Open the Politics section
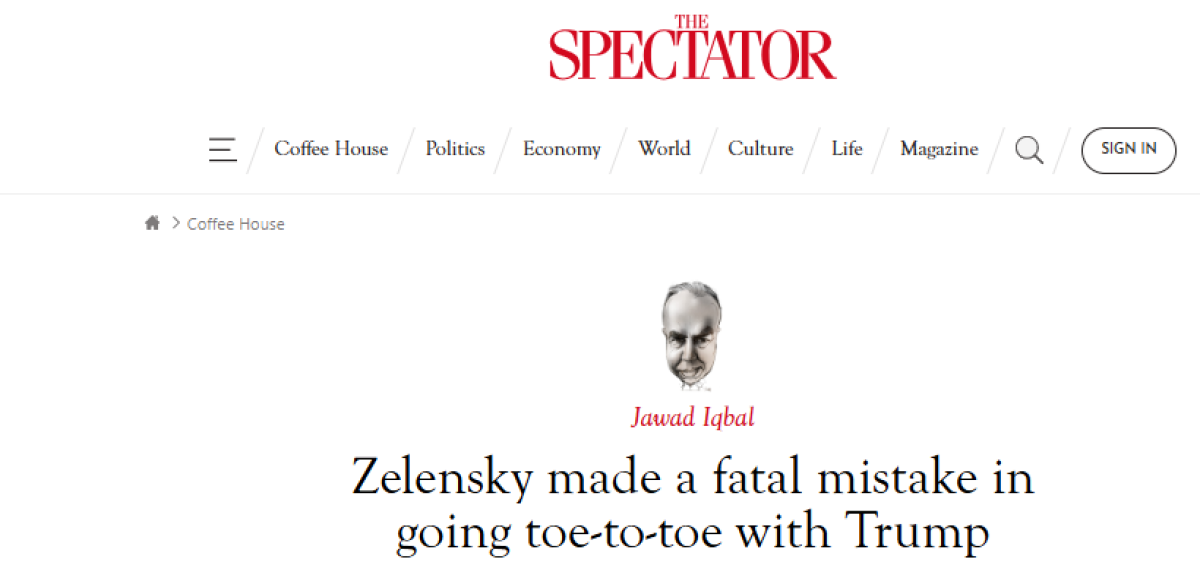 point(455,149)
